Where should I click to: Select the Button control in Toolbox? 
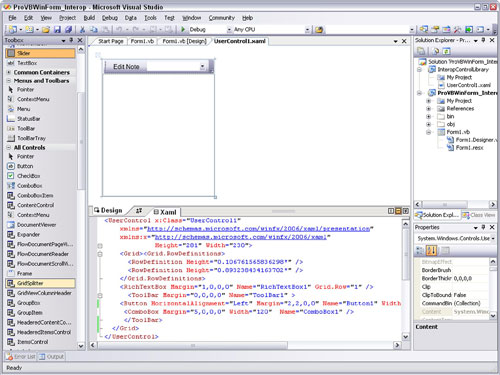click(40, 166)
